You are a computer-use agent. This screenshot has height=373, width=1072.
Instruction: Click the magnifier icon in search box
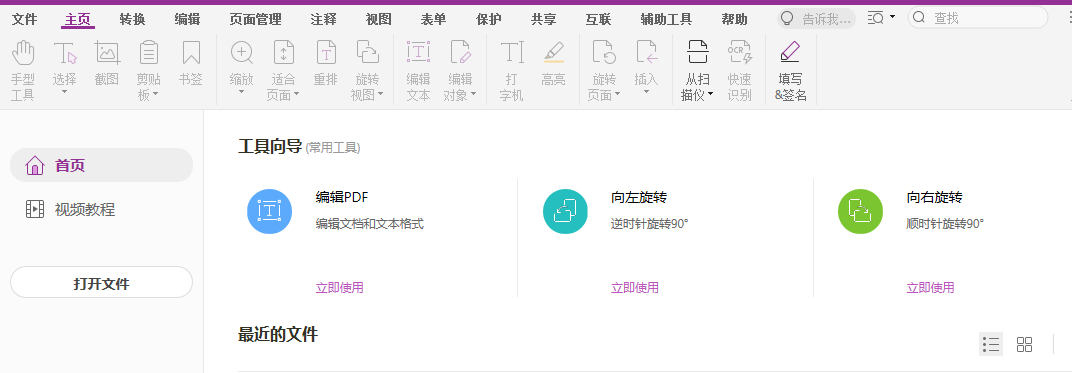(920, 18)
